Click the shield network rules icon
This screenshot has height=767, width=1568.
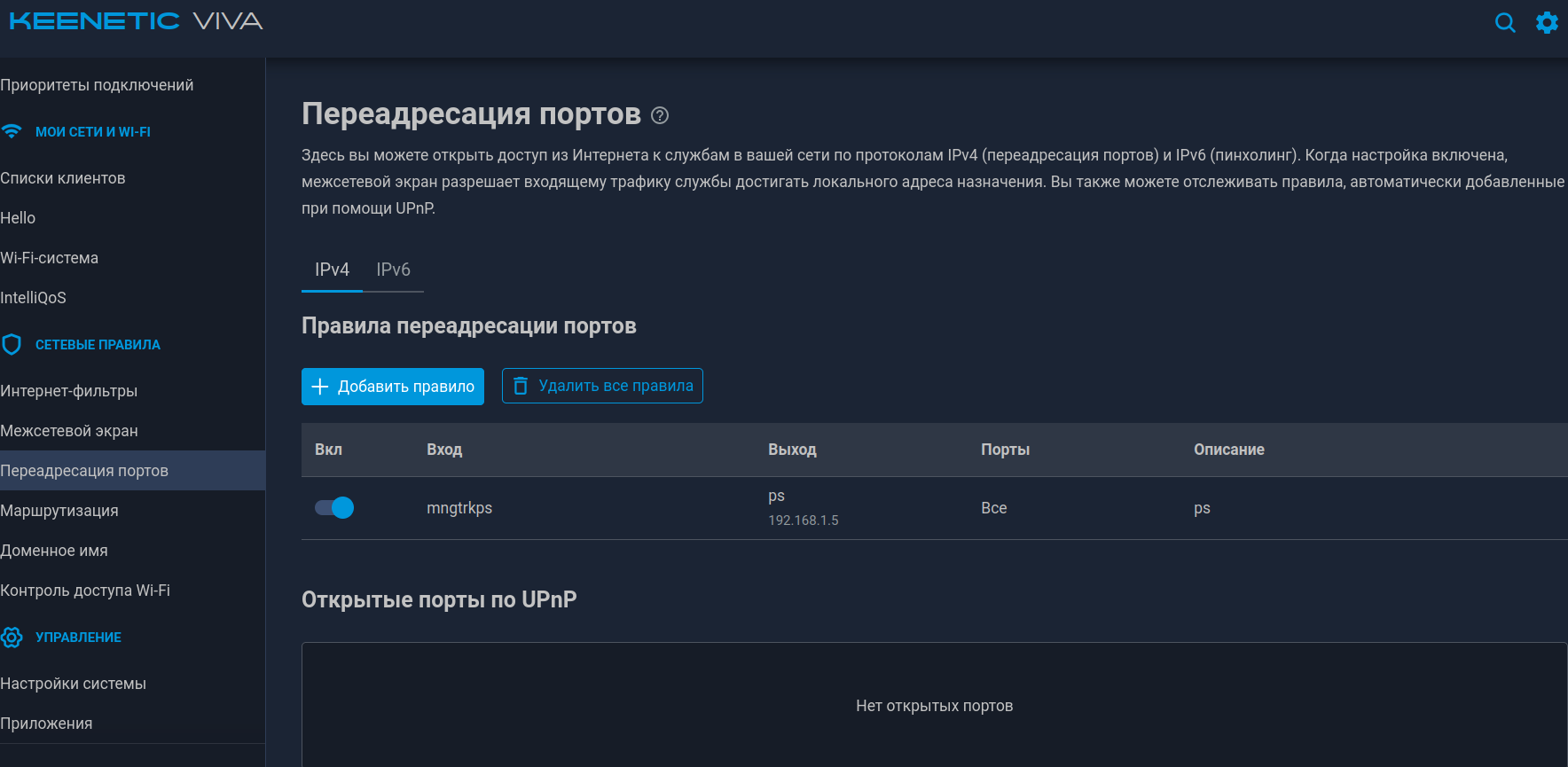[x=12, y=345]
